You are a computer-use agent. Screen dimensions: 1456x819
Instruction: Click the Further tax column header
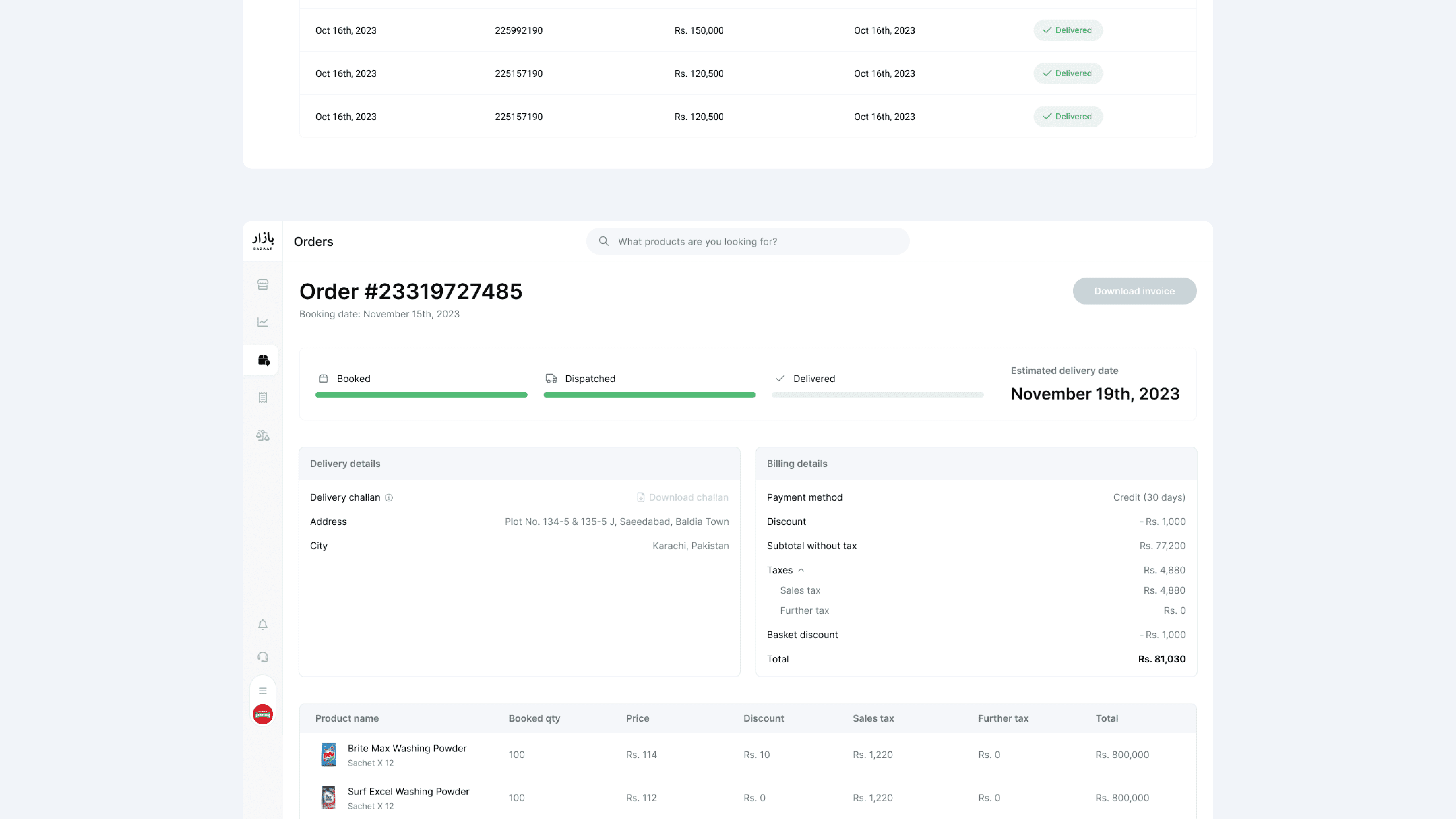pos(1003,718)
